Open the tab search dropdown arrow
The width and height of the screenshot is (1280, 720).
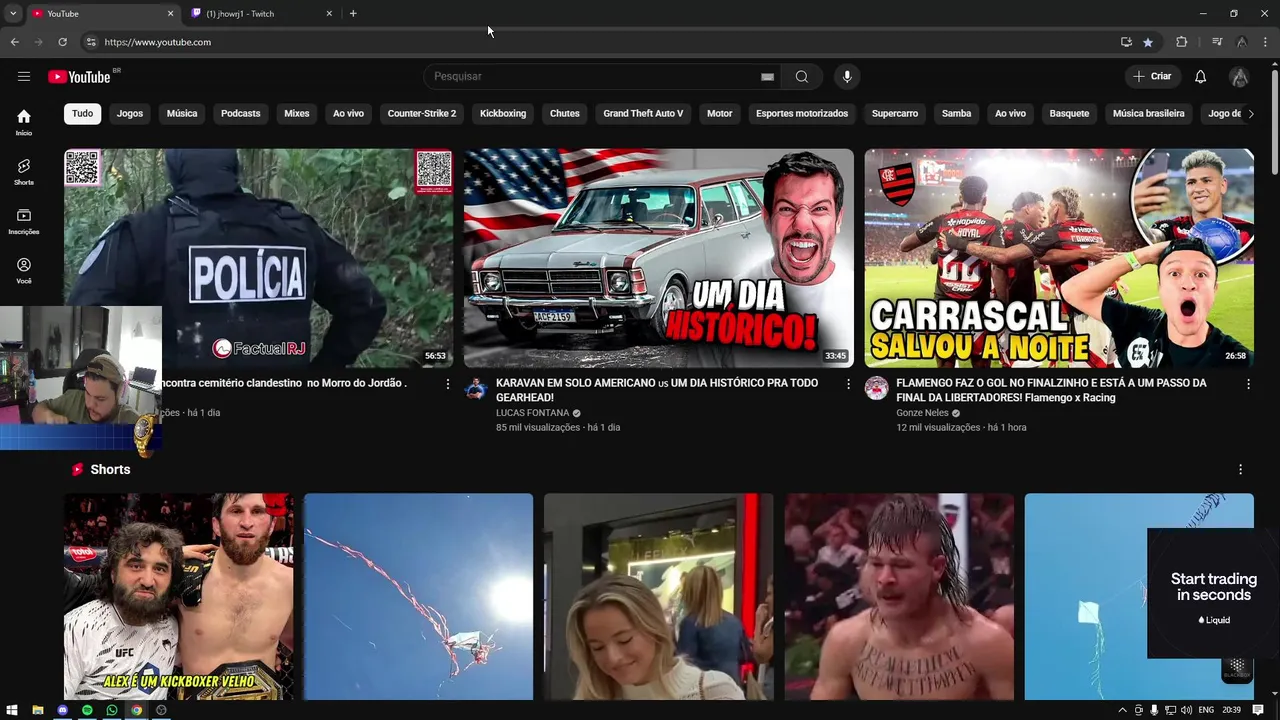coord(13,13)
